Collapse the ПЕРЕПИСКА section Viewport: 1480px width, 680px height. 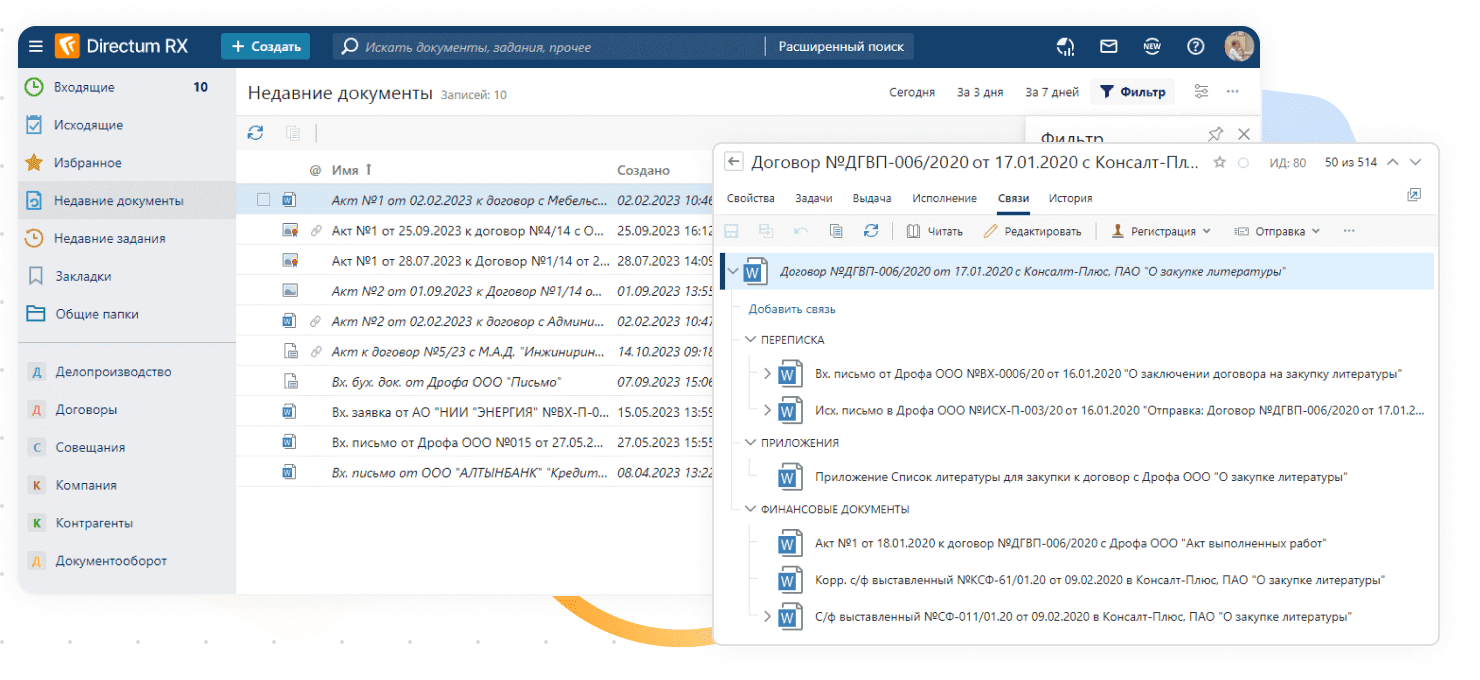tap(750, 340)
